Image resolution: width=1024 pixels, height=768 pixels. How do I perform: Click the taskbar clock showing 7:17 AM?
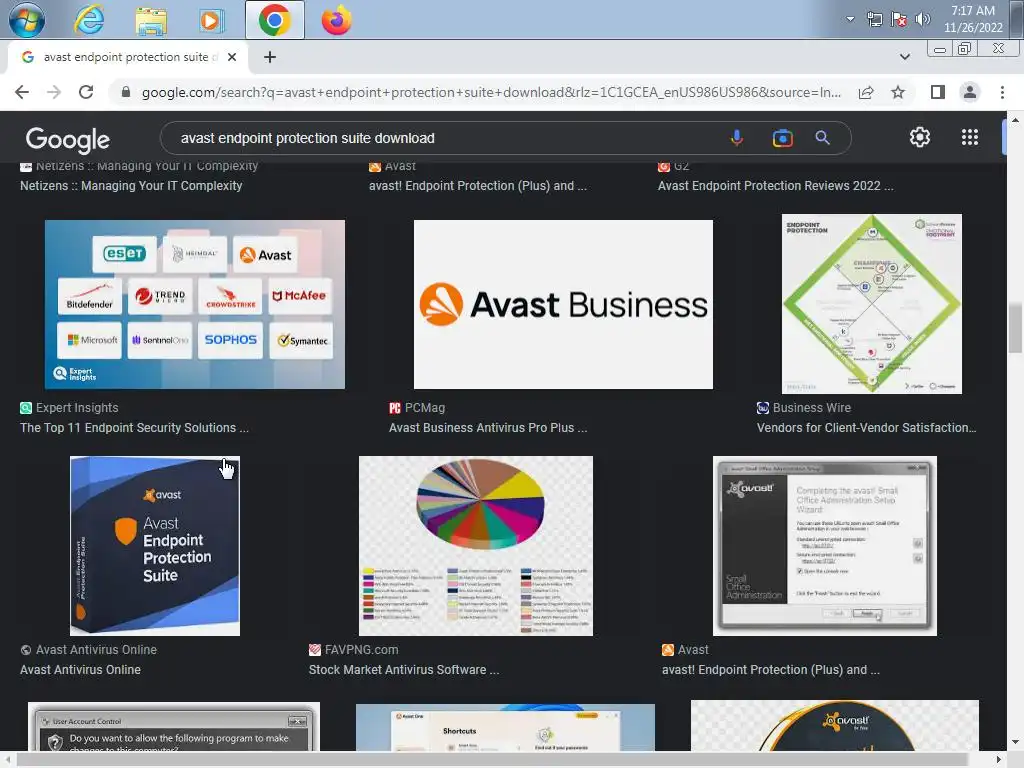click(972, 19)
